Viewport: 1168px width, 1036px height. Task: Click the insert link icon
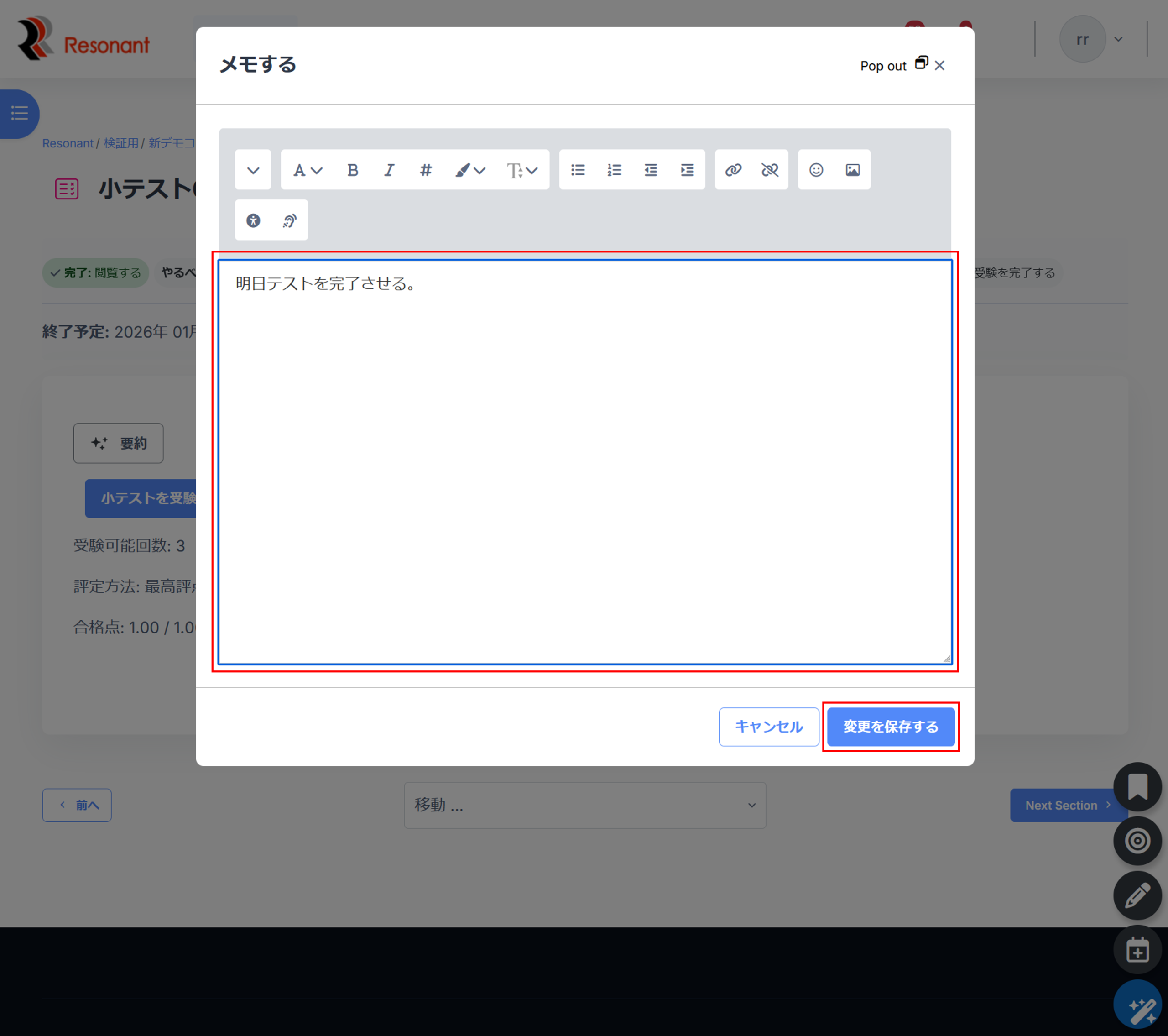coord(733,170)
